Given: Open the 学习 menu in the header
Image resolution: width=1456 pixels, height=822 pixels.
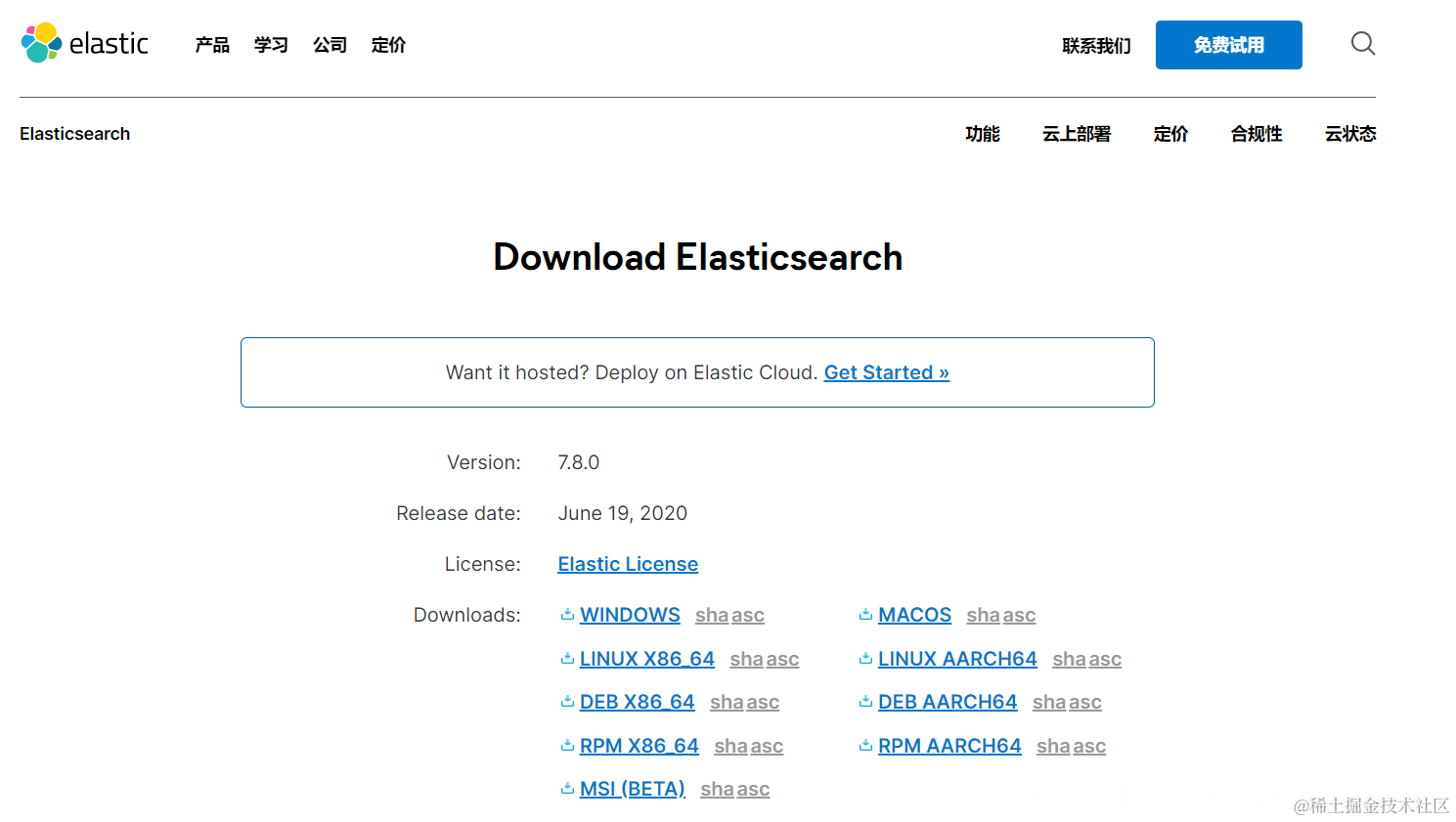Looking at the screenshot, I should [x=271, y=45].
